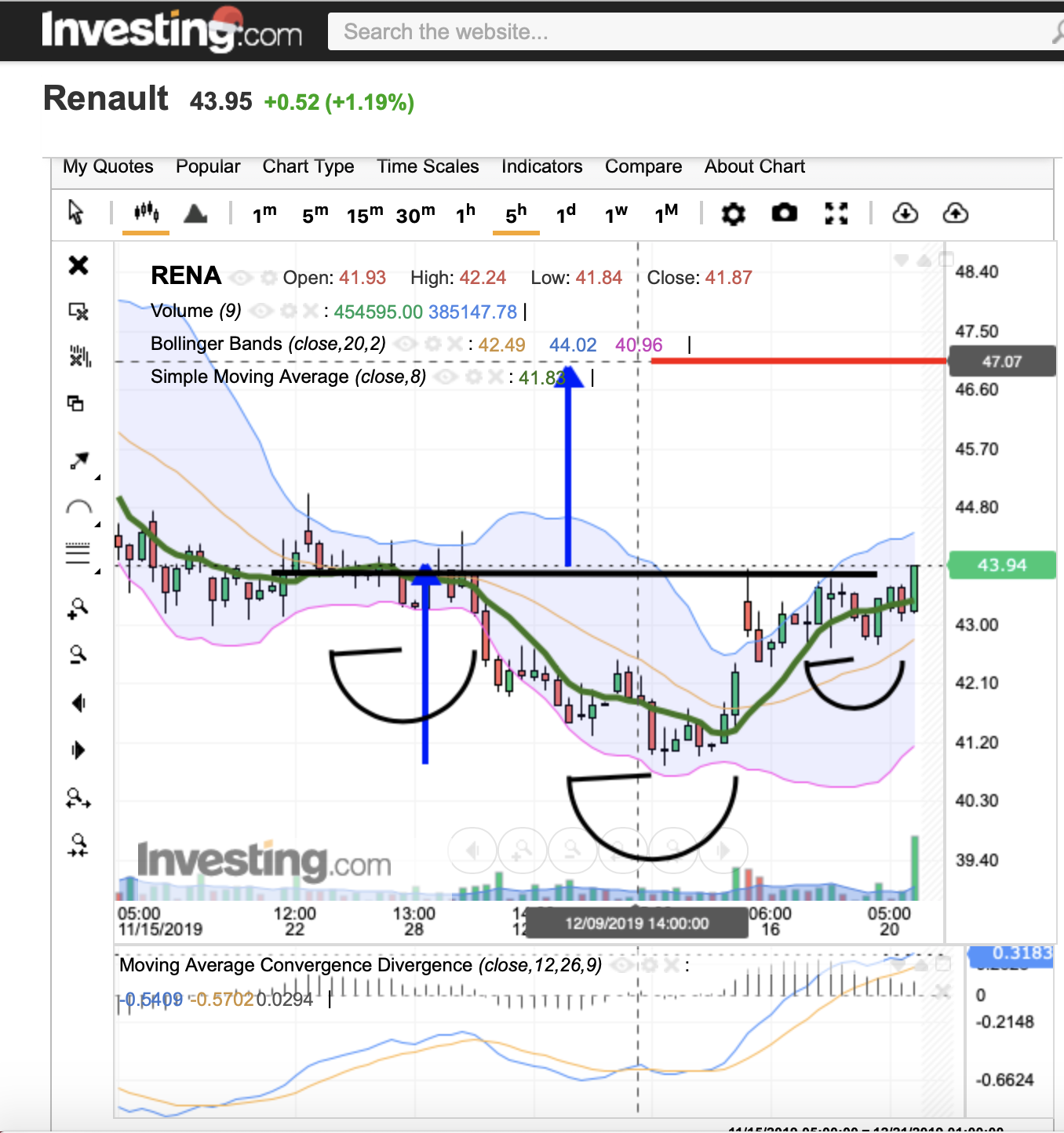Expand arc tool options triangle
Image resolution: width=1064 pixels, height=1133 pixels.
click(x=97, y=524)
